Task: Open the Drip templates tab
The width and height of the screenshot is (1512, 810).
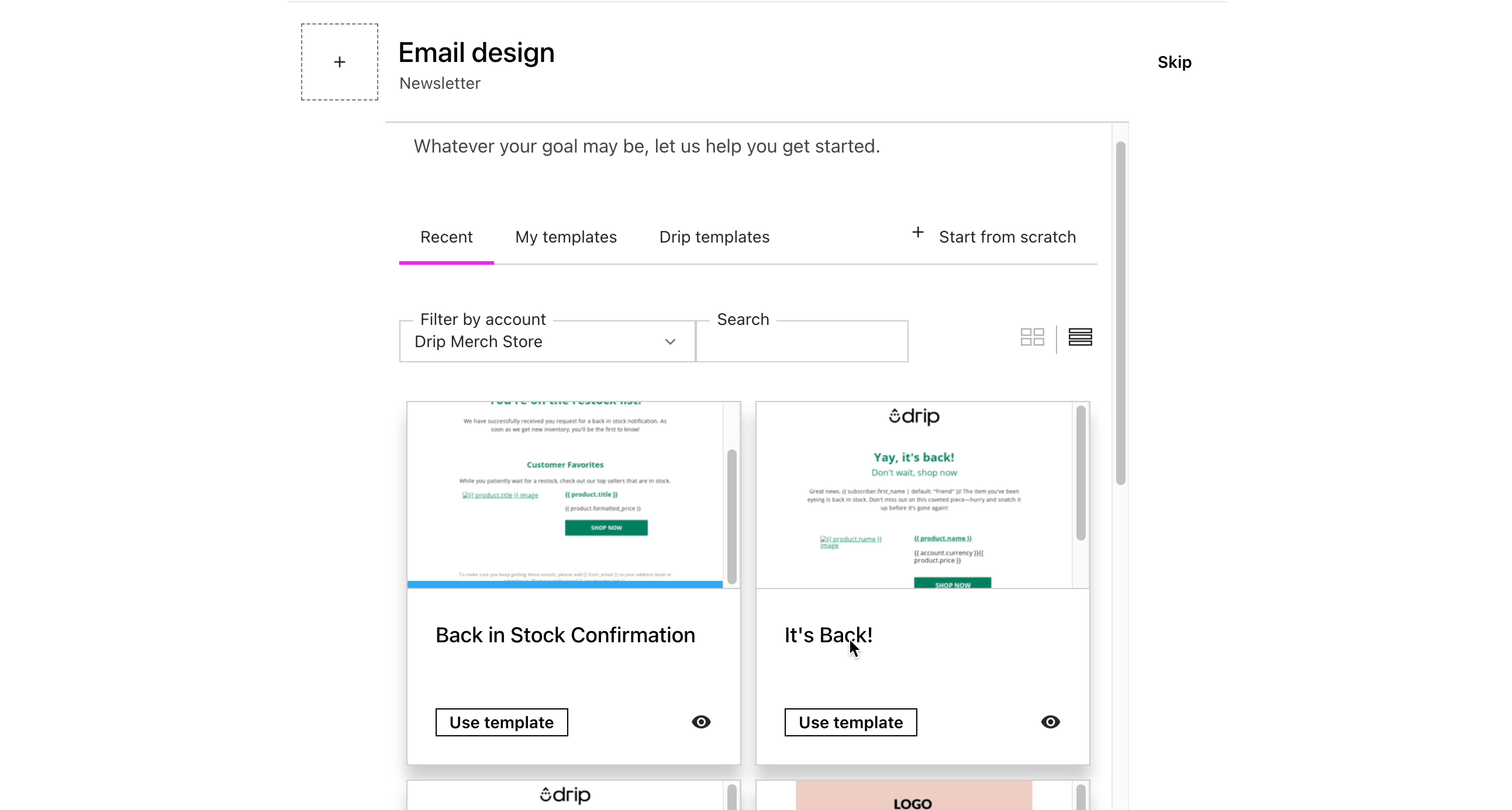Action: (714, 237)
